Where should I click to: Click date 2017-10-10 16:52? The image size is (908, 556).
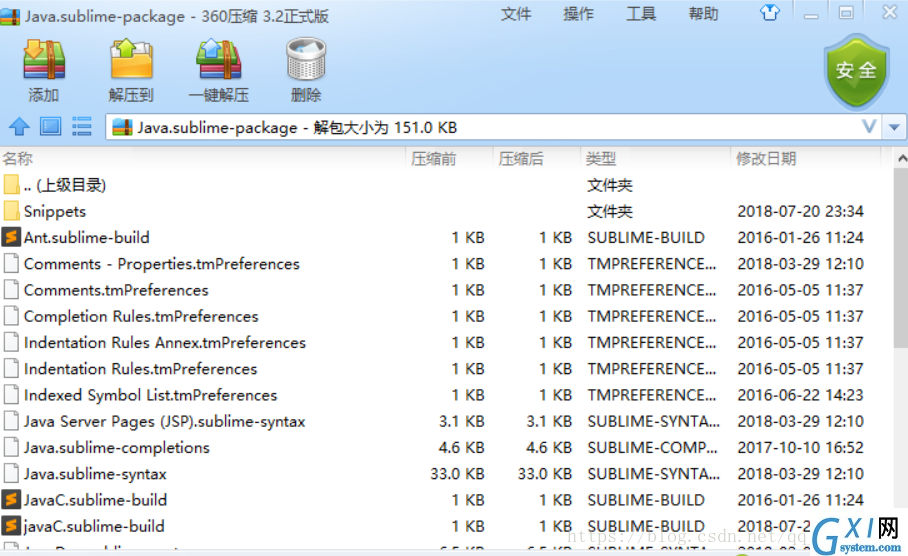(x=800, y=448)
